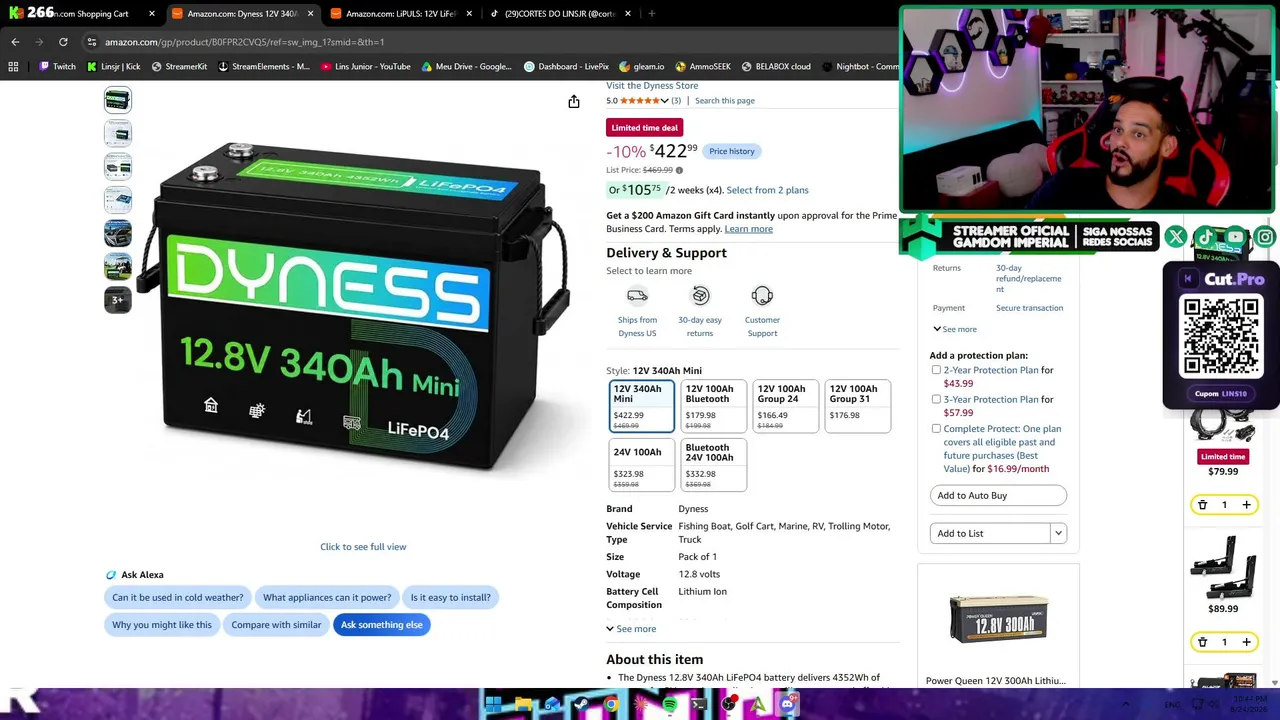Choose the 12V 100Ah Group 24 style
Image resolution: width=1280 pixels, height=720 pixels.
click(x=785, y=406)
